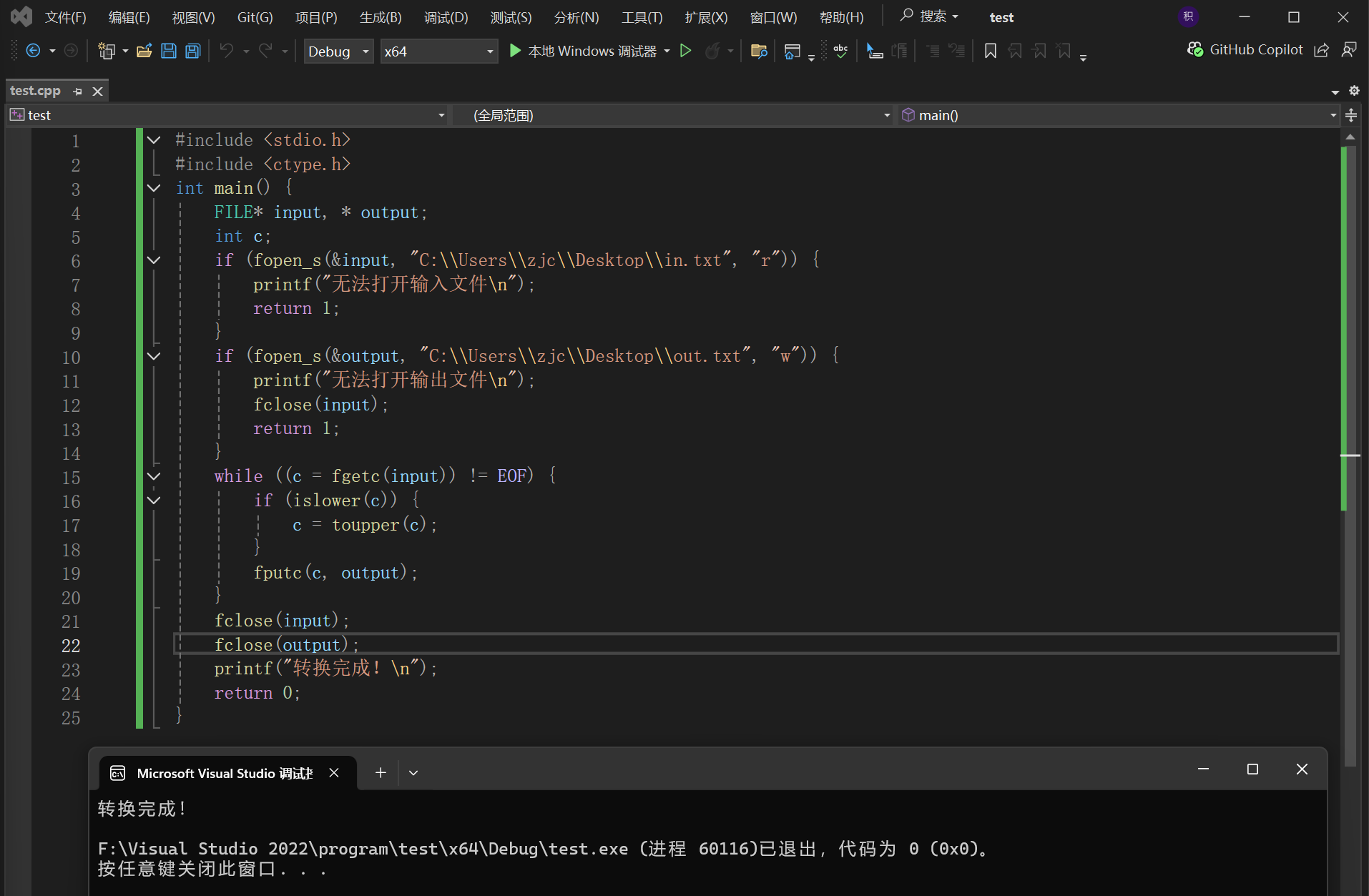Click the cursor-with-line icon in toolbar
This screenshot has width=1369, height=896.
(x=874, y=51)
